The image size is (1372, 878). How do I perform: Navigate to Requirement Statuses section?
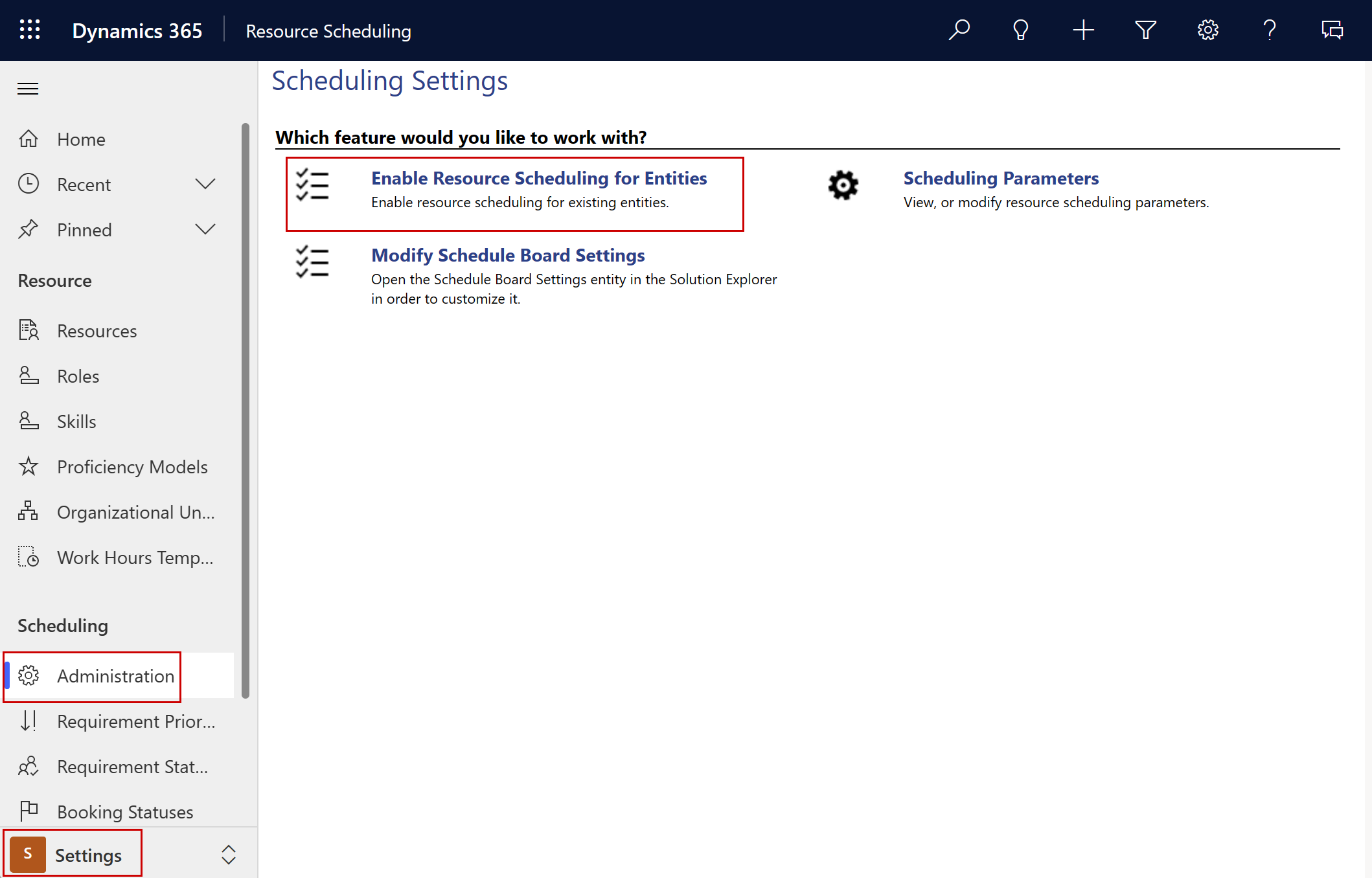point(131,766)
